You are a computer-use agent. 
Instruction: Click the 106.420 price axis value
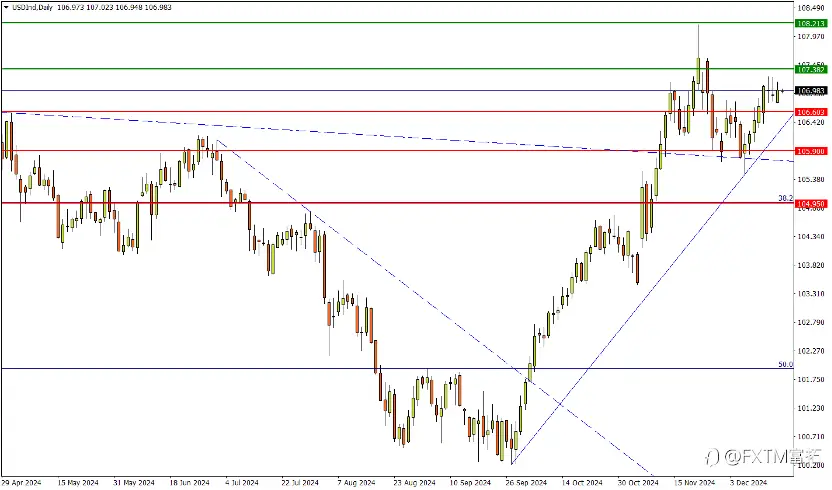click(x=811, y=122)
